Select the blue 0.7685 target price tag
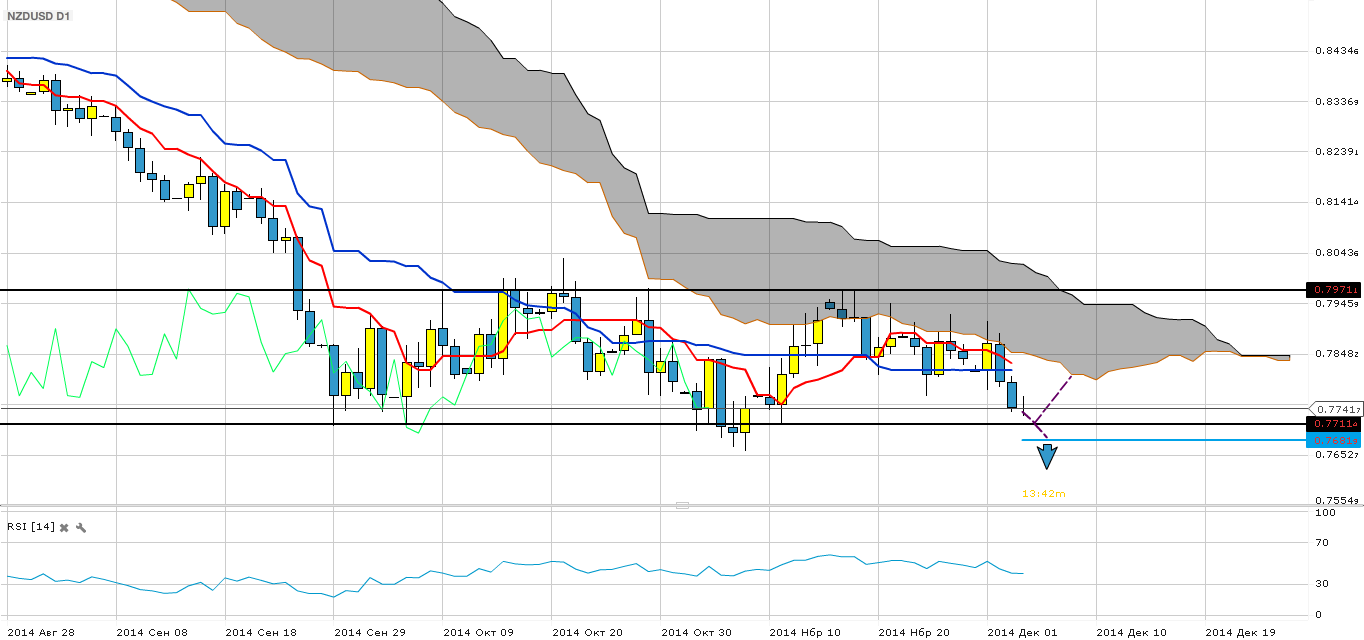This screenshot has height=640, width=1364. click(1335, 440)
